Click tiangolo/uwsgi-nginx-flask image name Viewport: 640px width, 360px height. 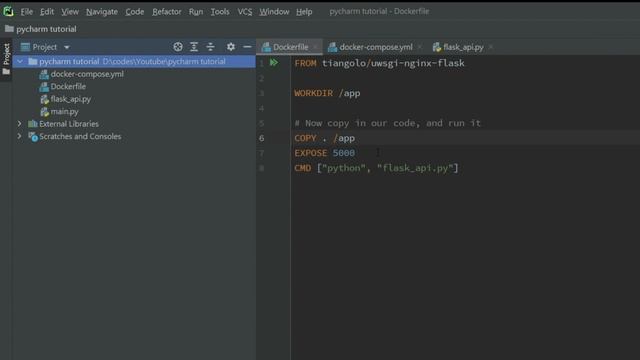(393, 63)
